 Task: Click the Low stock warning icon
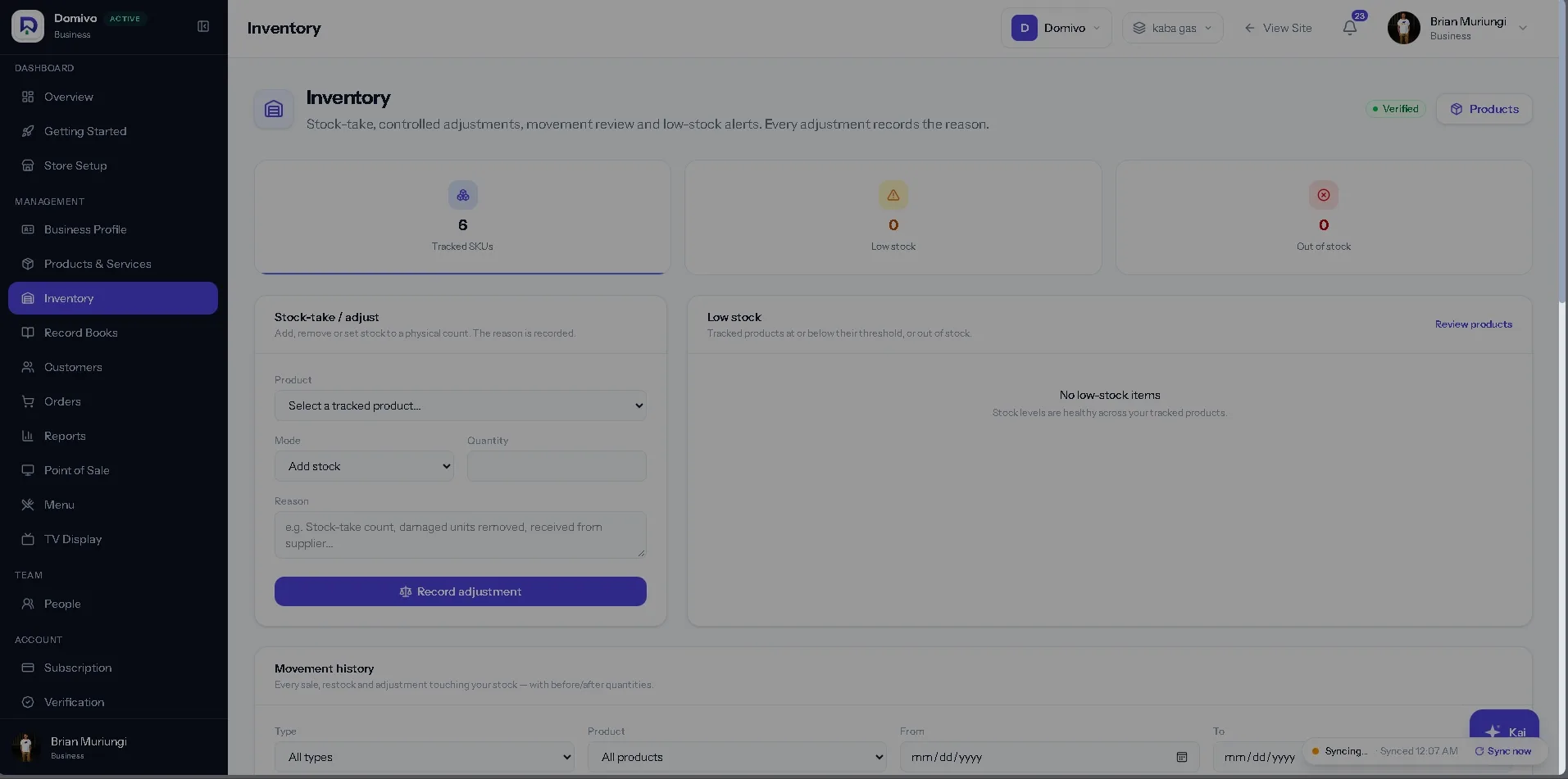click(893, 195)
